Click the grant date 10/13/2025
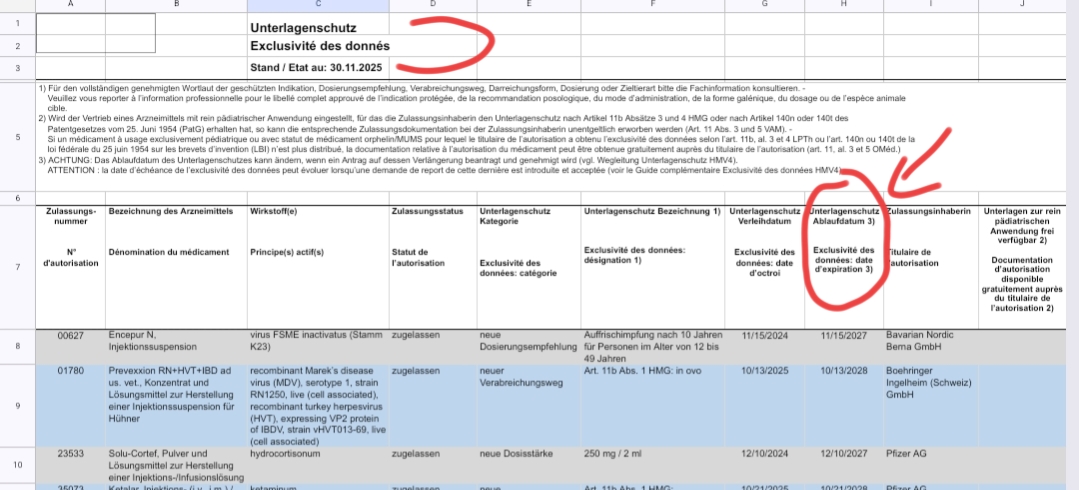The image size is (1079, 490). coord(765,406)
